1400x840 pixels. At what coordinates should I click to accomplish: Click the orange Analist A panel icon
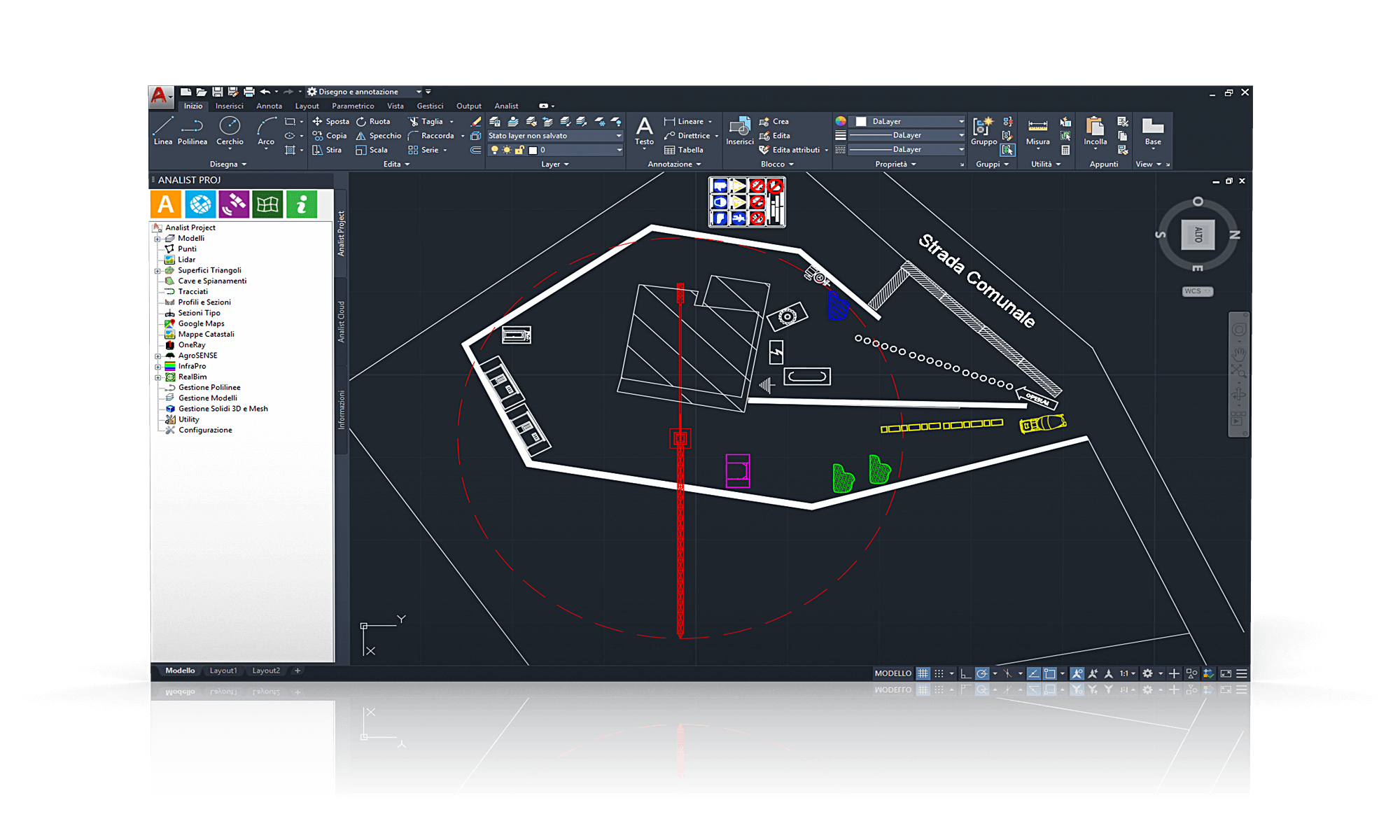[166, 204]
